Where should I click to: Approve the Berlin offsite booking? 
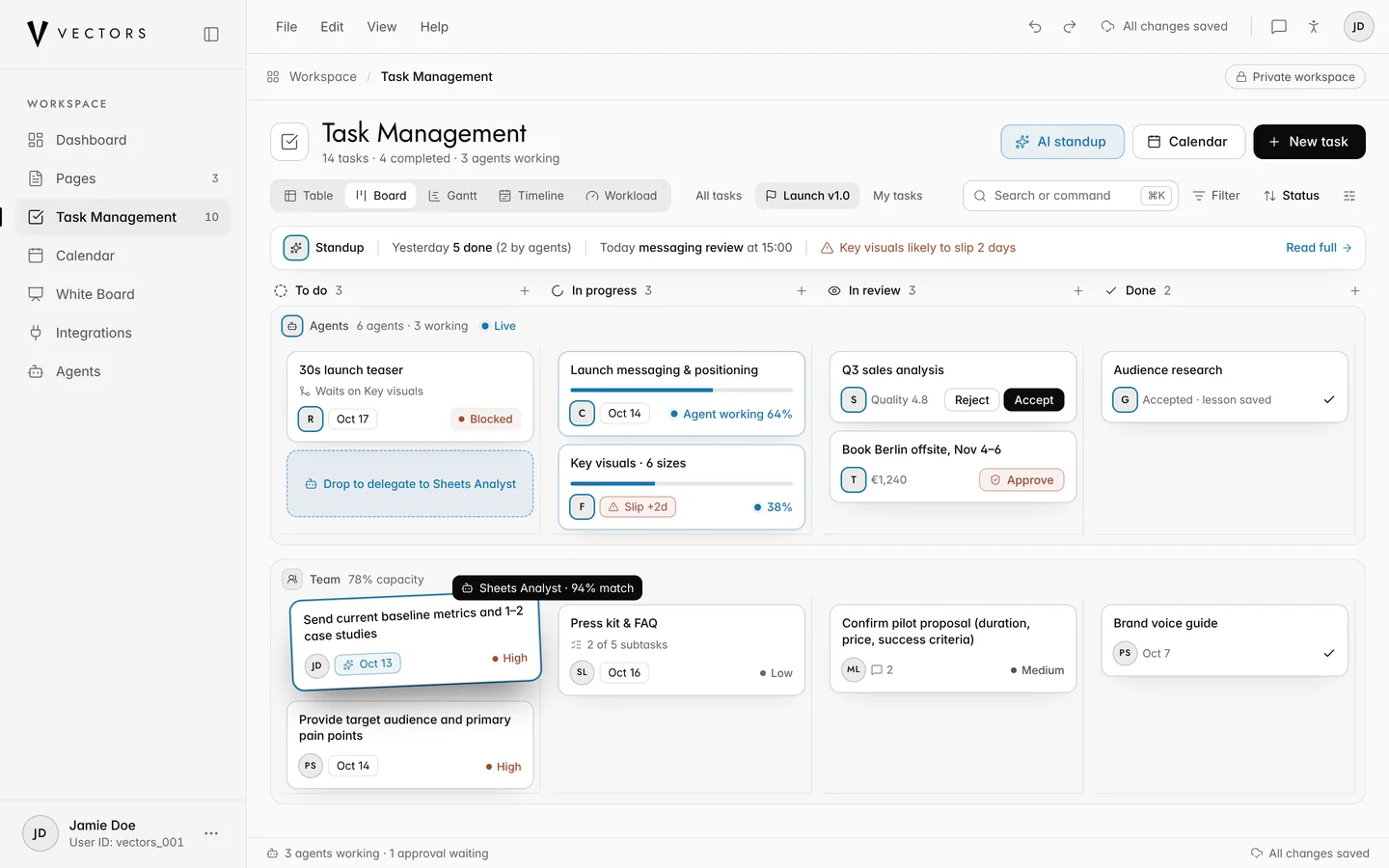click(x=1021, y=480)
